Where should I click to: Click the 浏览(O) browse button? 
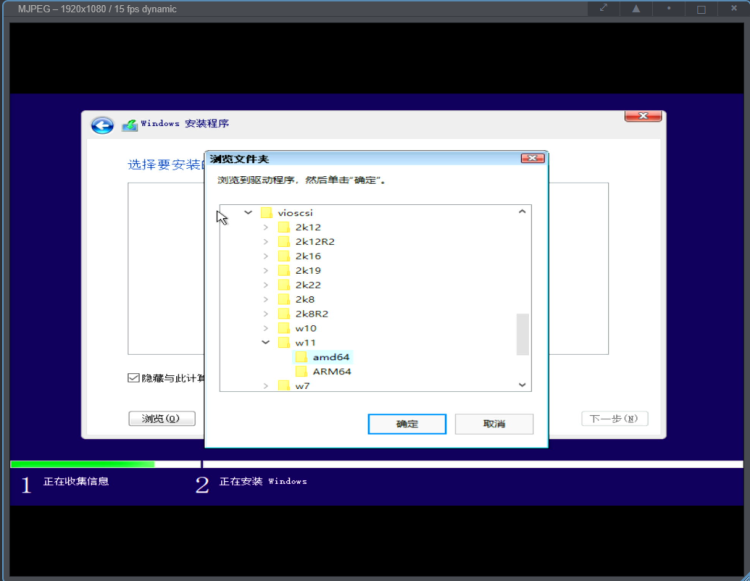pyautogui.click(x=162, y=418)
